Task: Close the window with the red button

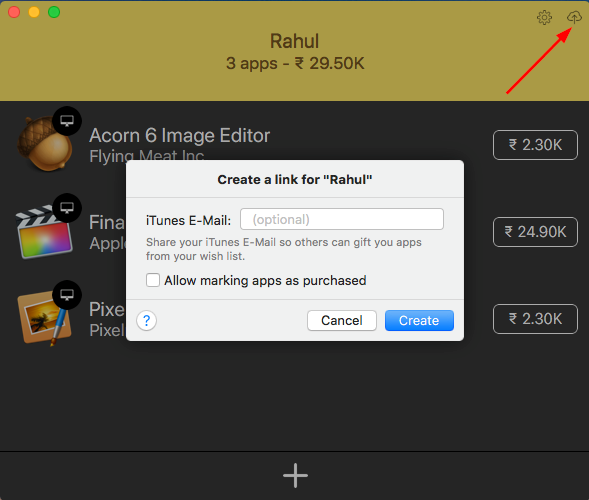Action: click(x=14, y=12)
